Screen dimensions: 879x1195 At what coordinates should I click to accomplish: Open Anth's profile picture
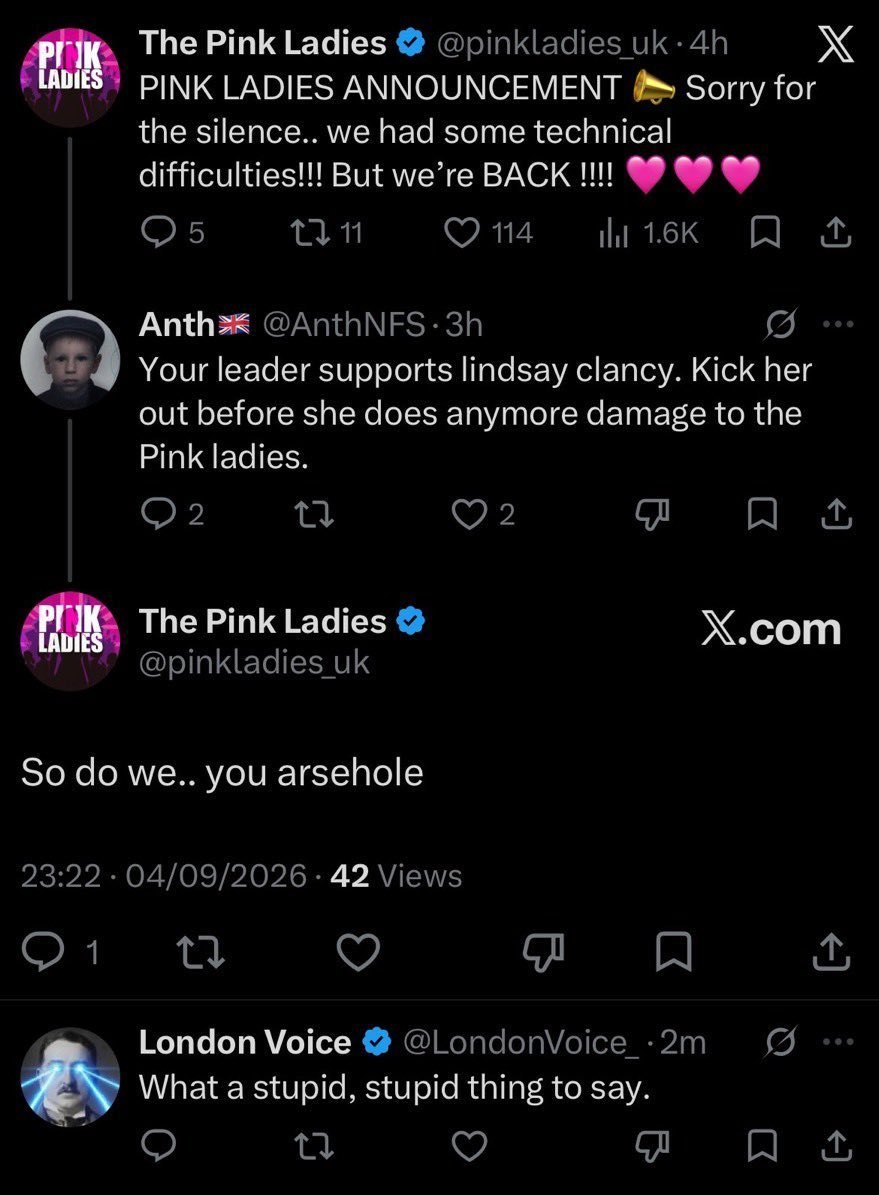click(x=70, y=360)
